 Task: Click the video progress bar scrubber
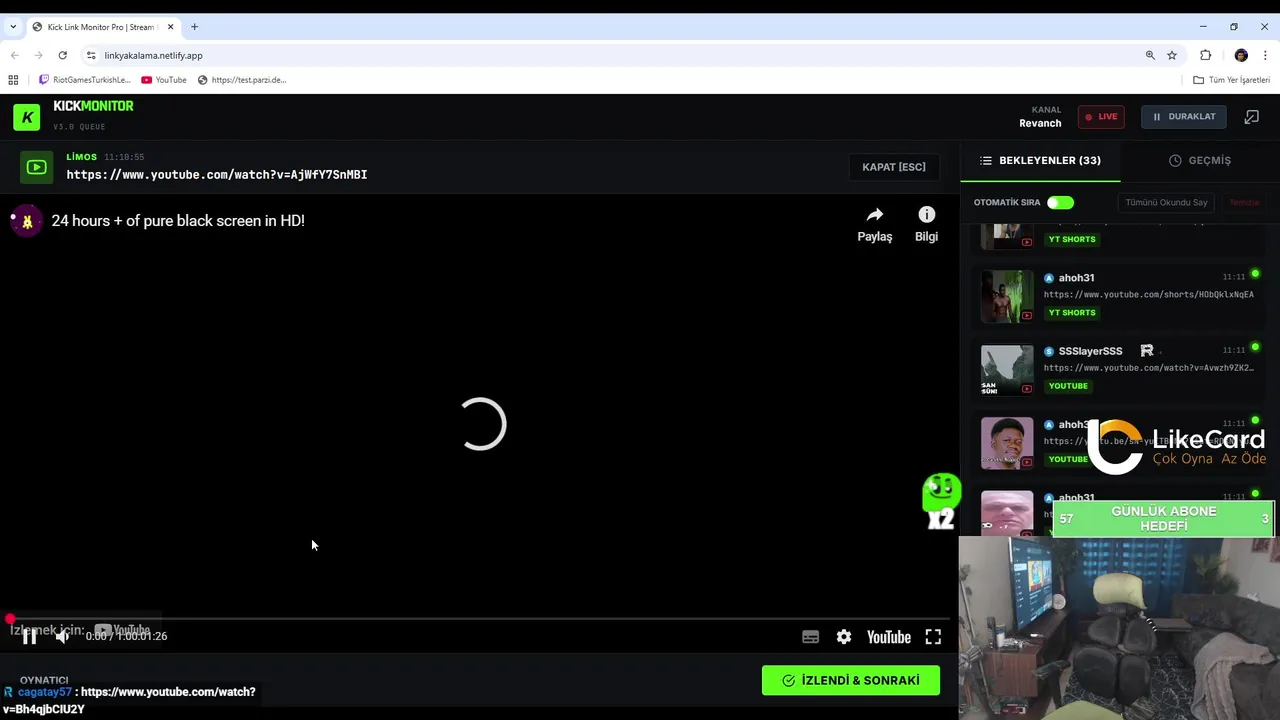point(10,619)
